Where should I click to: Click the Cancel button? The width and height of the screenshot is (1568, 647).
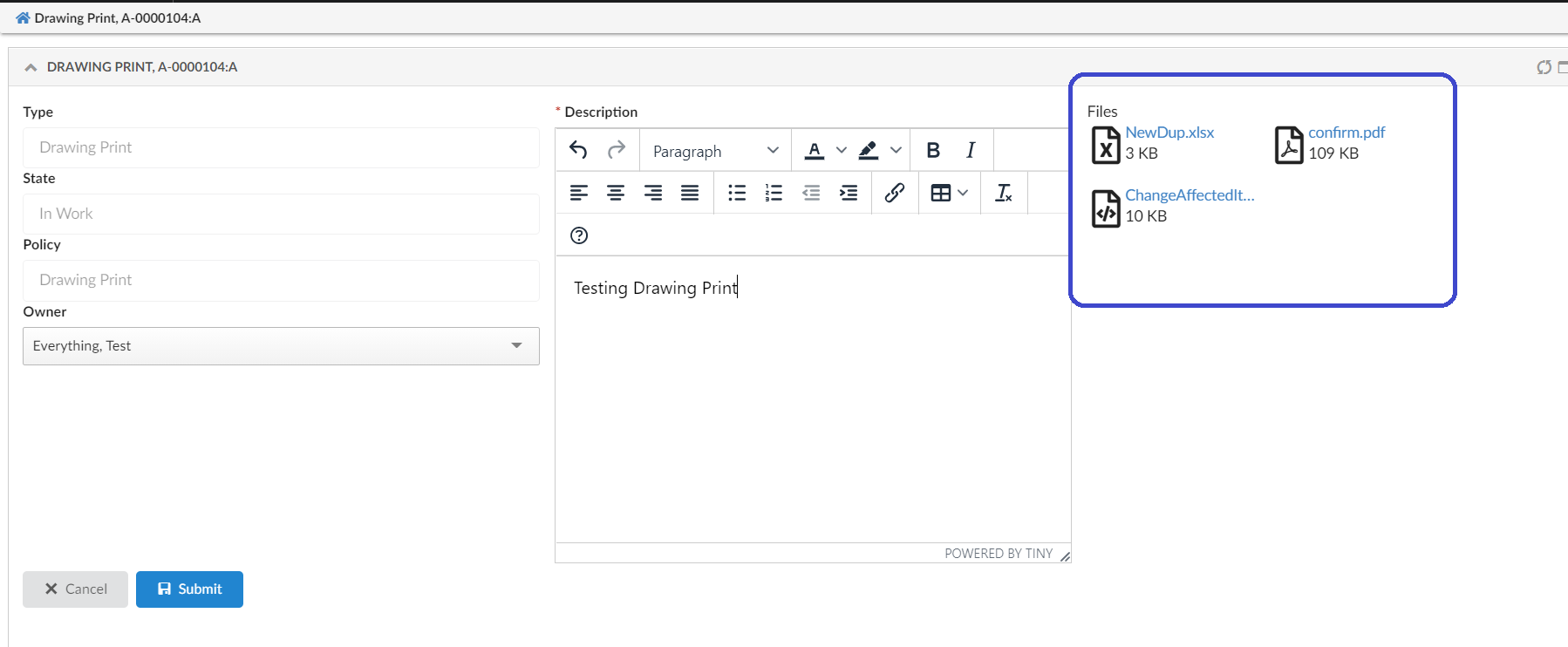click(x=75, y=589)
